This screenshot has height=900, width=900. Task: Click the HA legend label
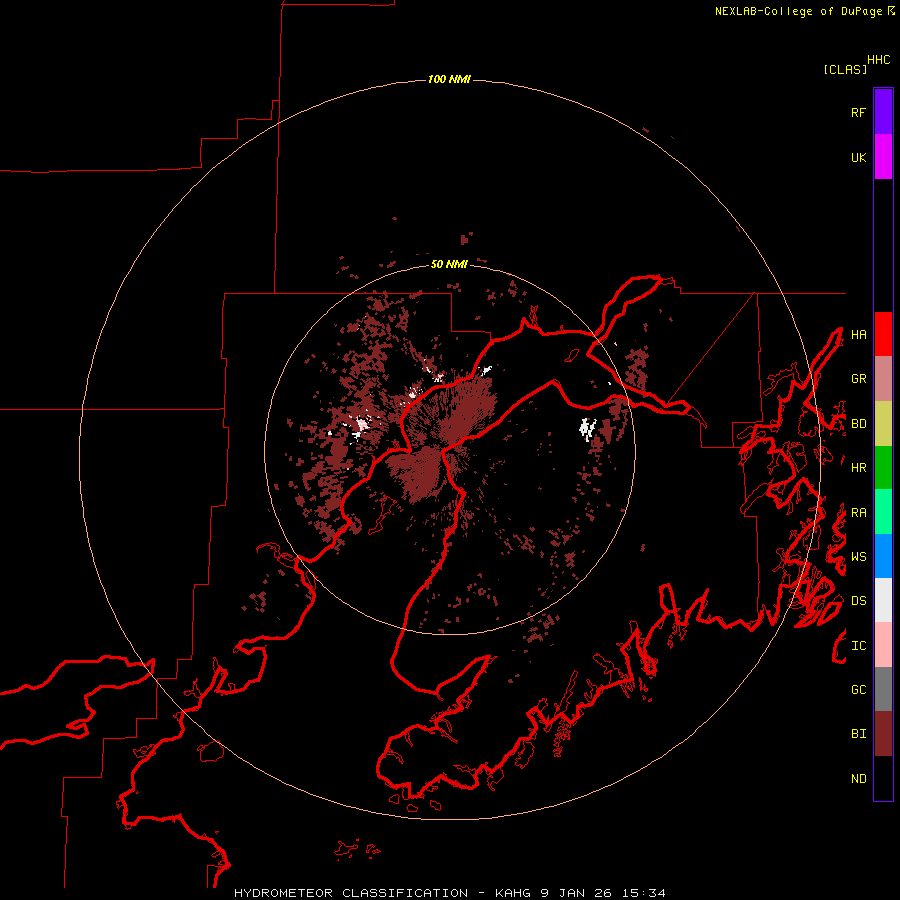click(859, 335)
